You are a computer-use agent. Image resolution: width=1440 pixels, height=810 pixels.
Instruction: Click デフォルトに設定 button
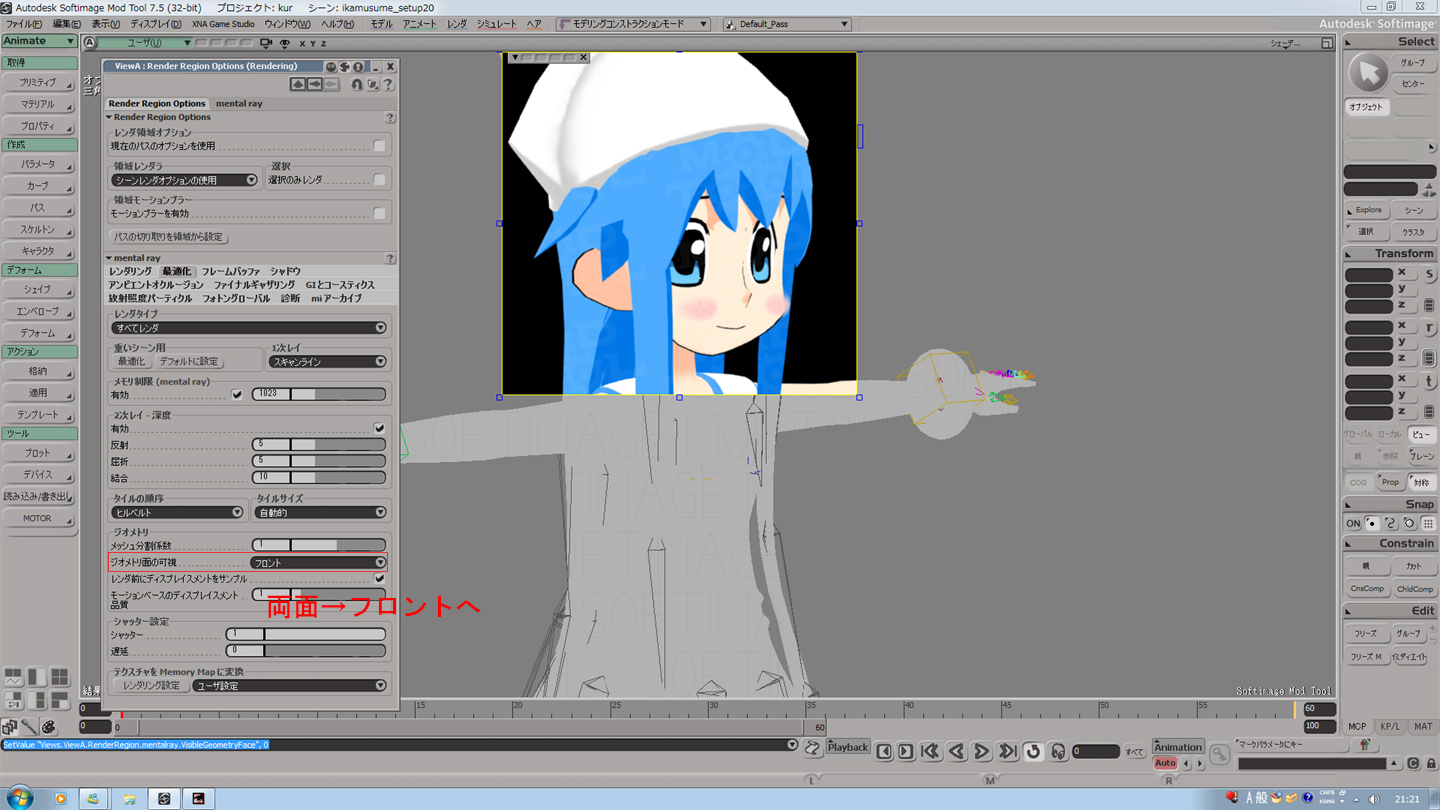pyautogui.click(x=189, y=362)
